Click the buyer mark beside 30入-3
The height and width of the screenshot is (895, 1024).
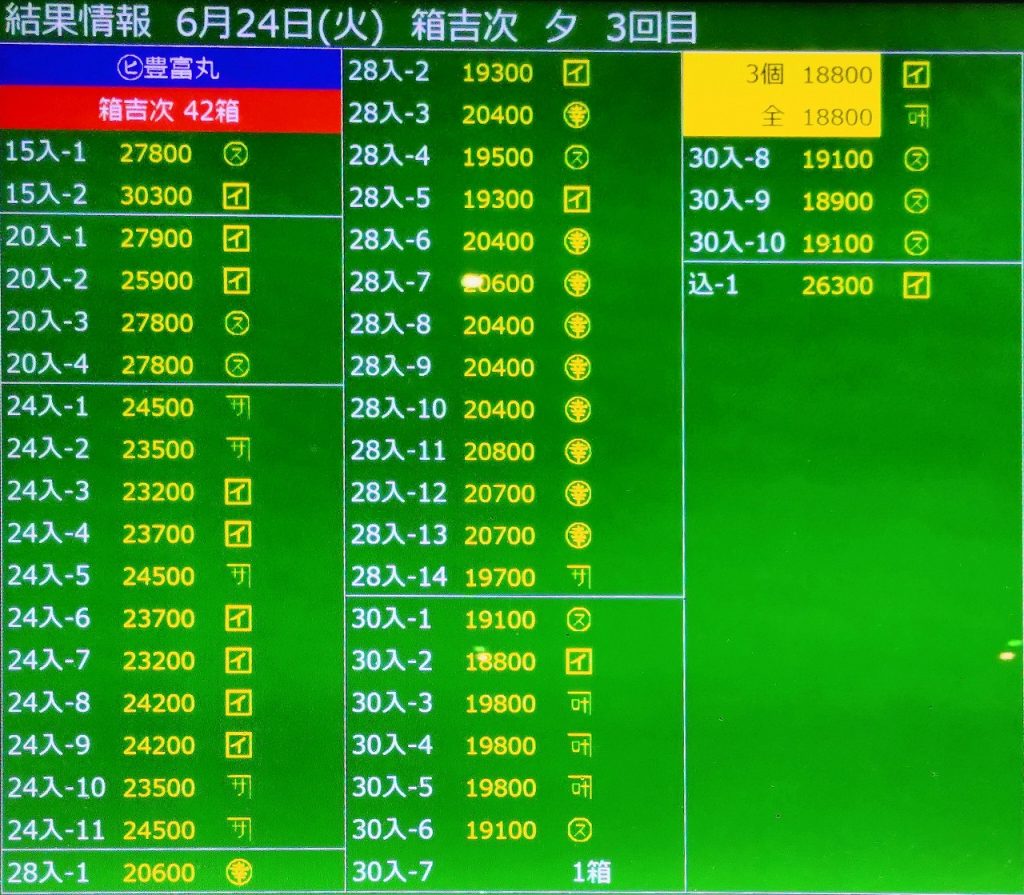tap(578, 704)
